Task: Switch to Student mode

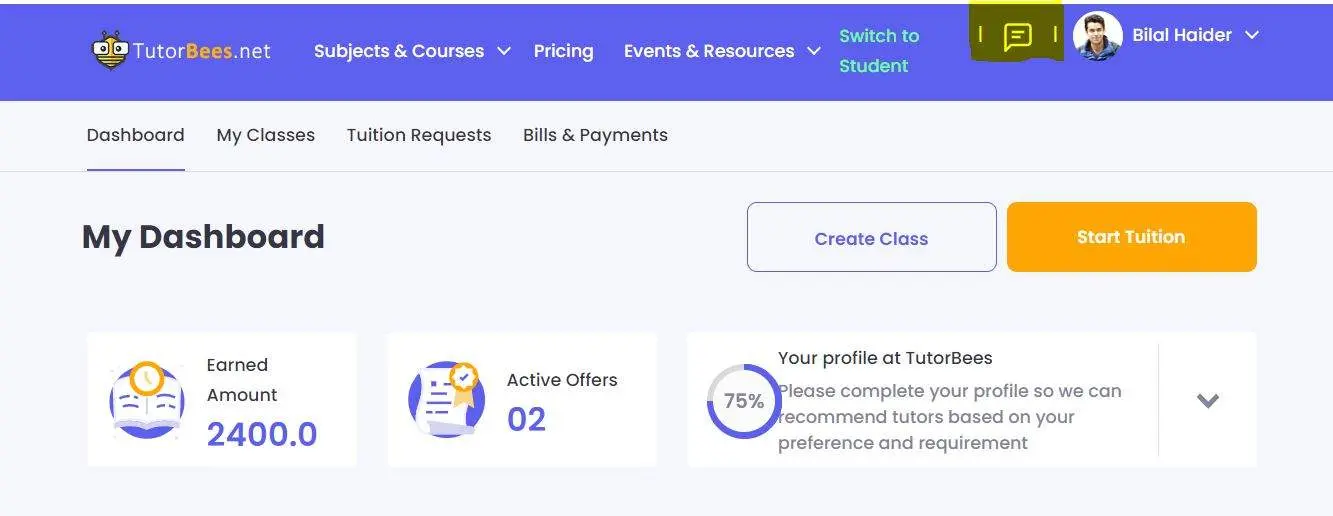Action: (x=878, y=51)
